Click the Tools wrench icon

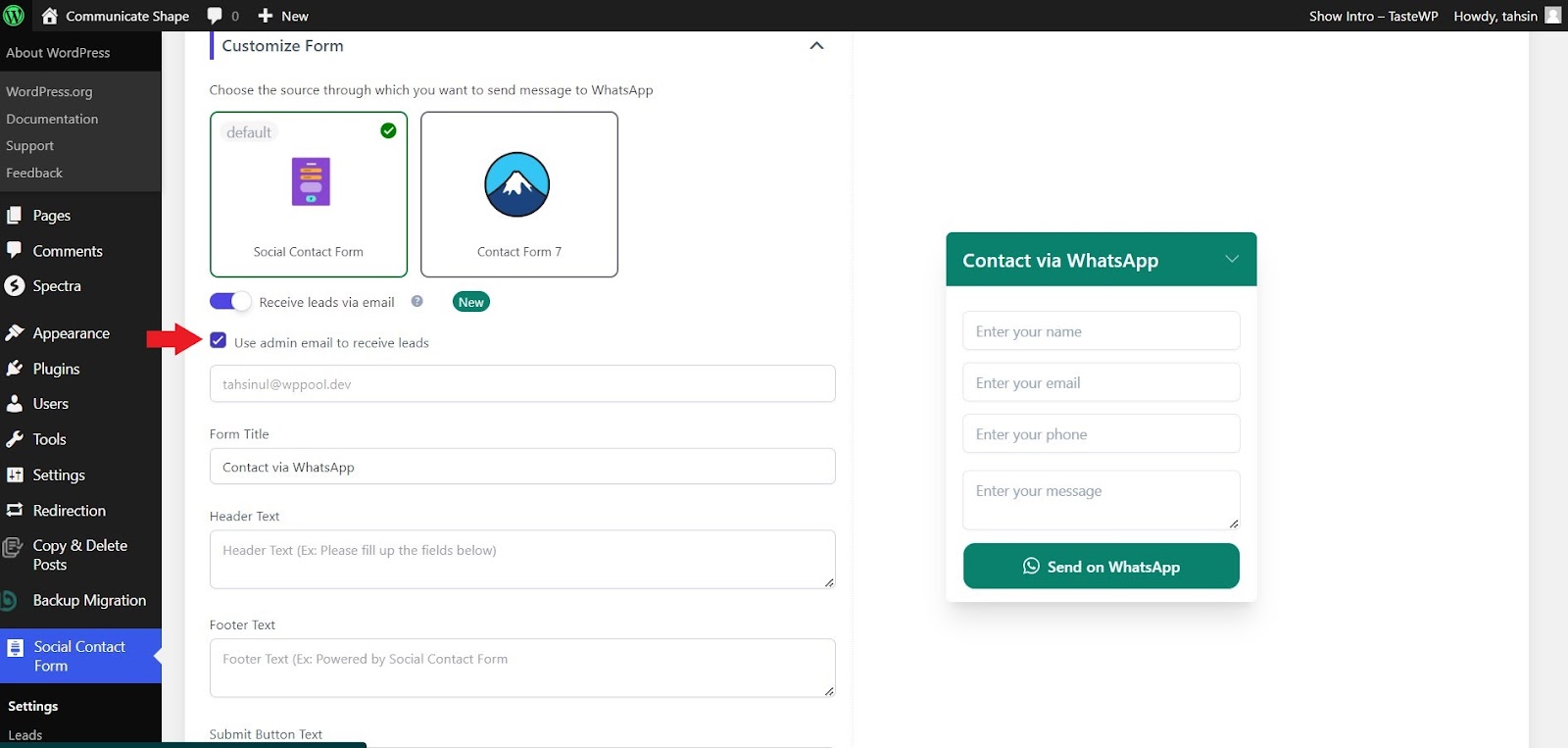click(x=15, y=439)
